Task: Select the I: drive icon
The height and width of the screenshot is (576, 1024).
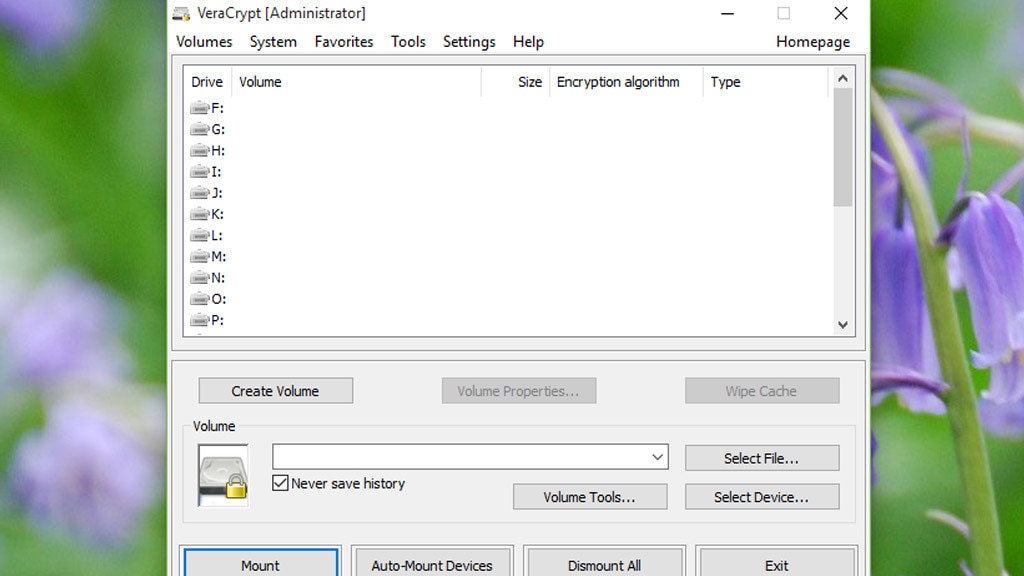Action: [199, 172]
